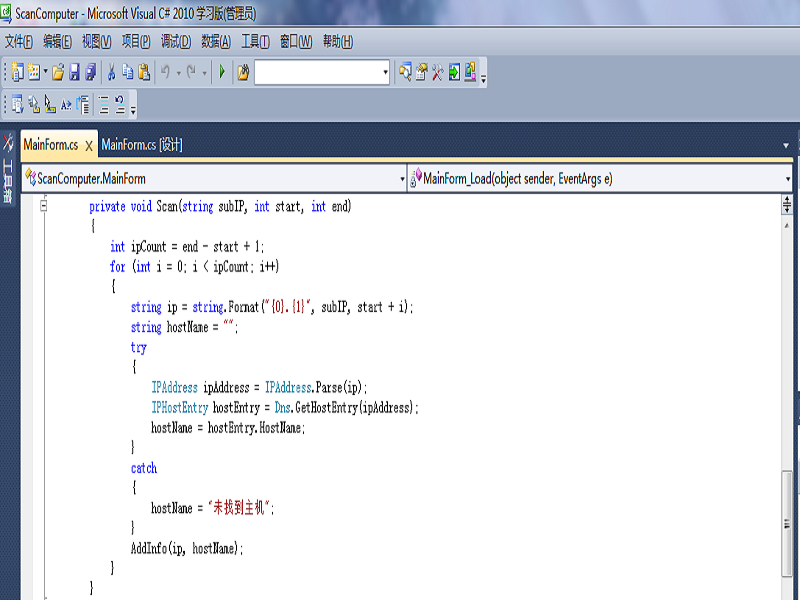This screenshot has height=600, width=800.
Task: Click the "未找到主机" string in code
Action: [x=238, y=508]
